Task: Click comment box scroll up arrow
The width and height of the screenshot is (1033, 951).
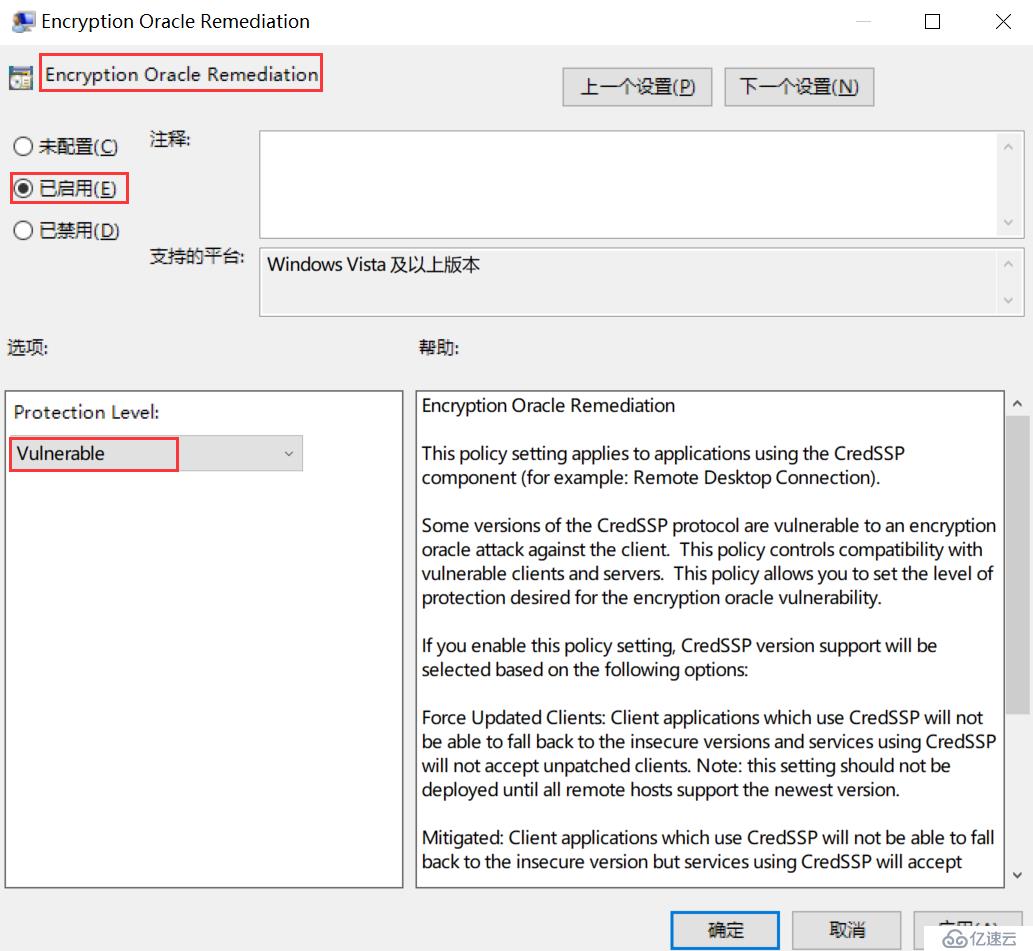Action: tap(1008, 147)
